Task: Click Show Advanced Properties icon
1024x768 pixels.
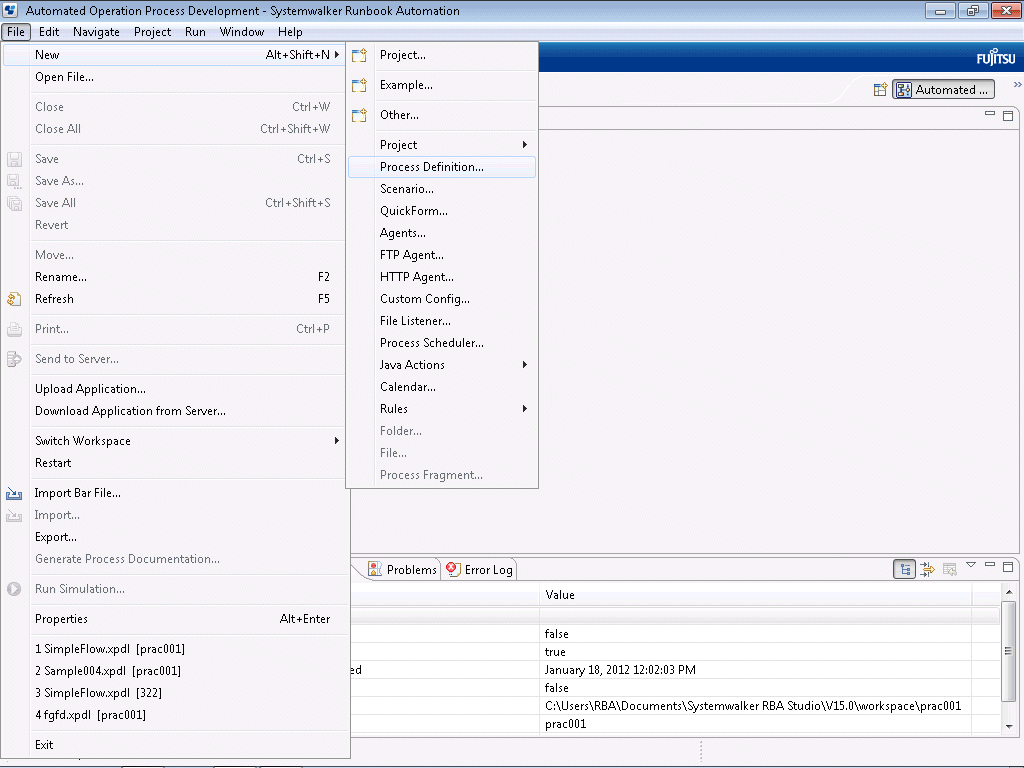Action: pos(927,569)
